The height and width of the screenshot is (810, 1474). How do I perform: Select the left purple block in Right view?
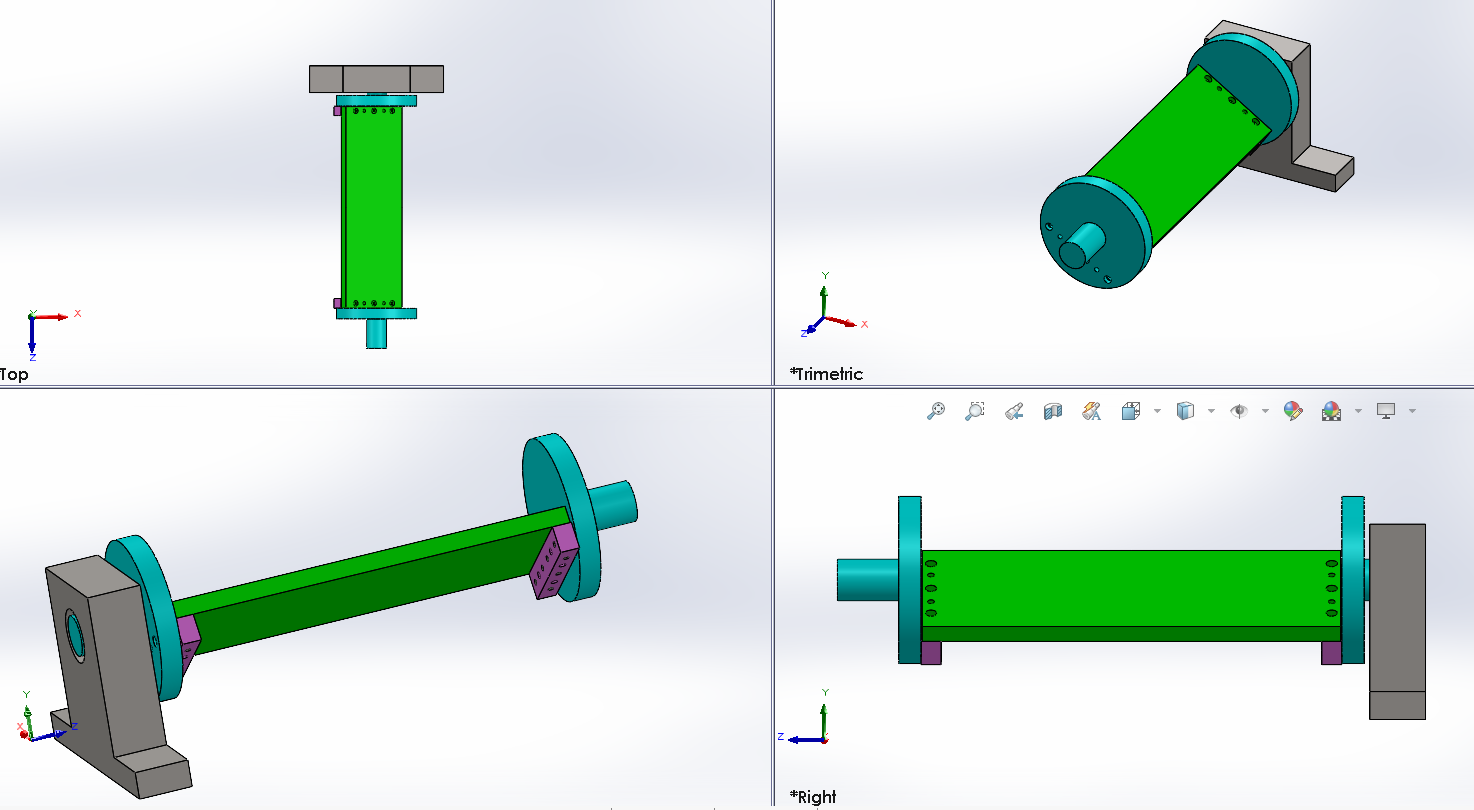click(x=931, y=653)
